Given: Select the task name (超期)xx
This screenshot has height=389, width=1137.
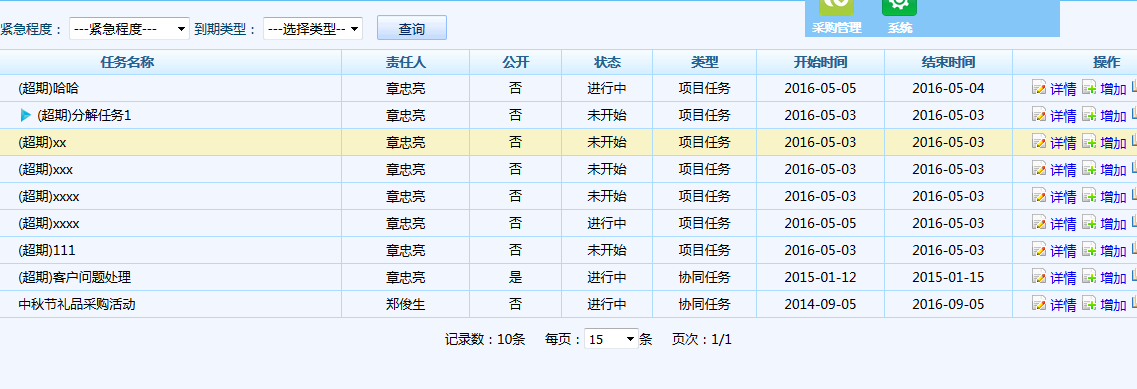Looking at the screenshot, I should tap(42, 142).
